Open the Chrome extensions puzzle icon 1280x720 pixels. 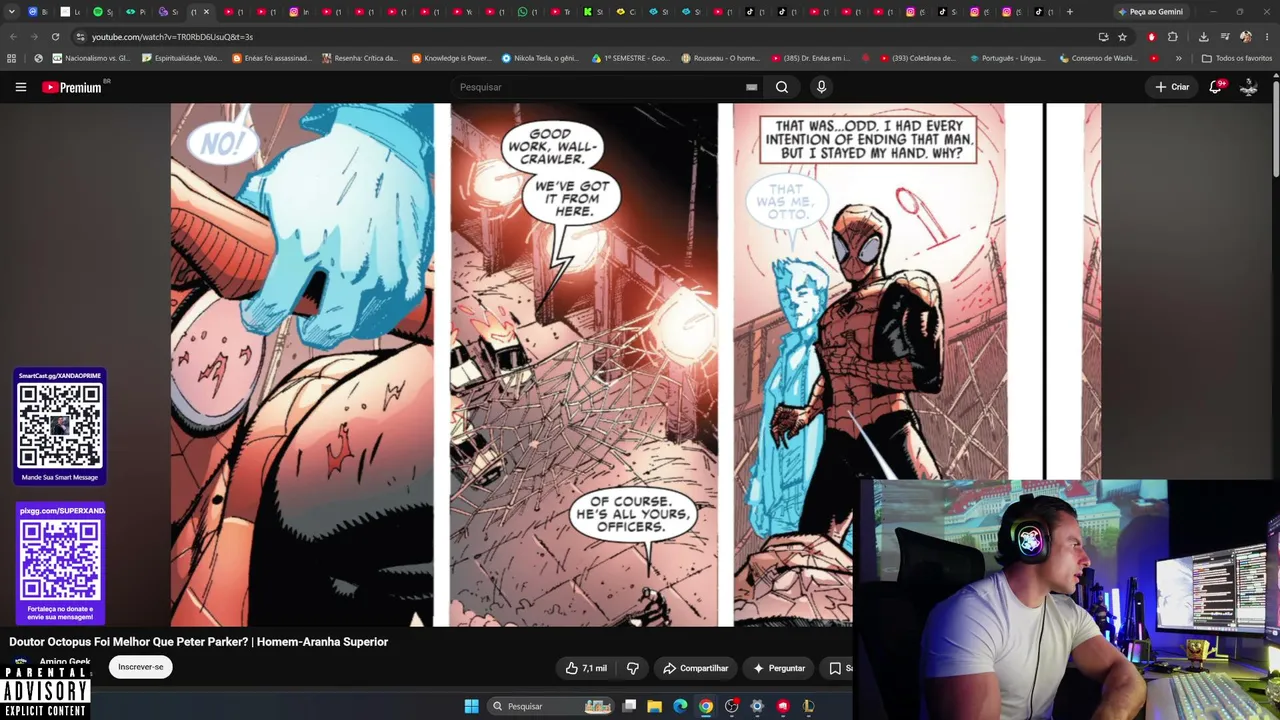(x=1173, y=37)
